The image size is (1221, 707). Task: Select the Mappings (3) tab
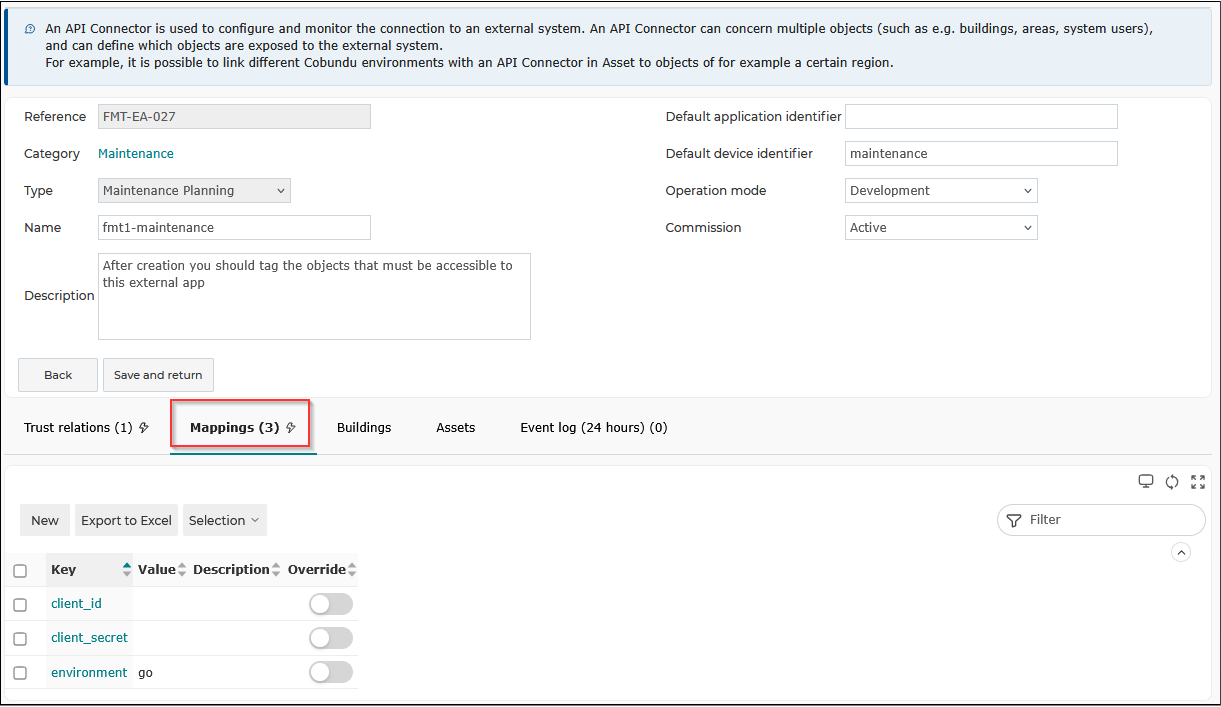(243, 428)
